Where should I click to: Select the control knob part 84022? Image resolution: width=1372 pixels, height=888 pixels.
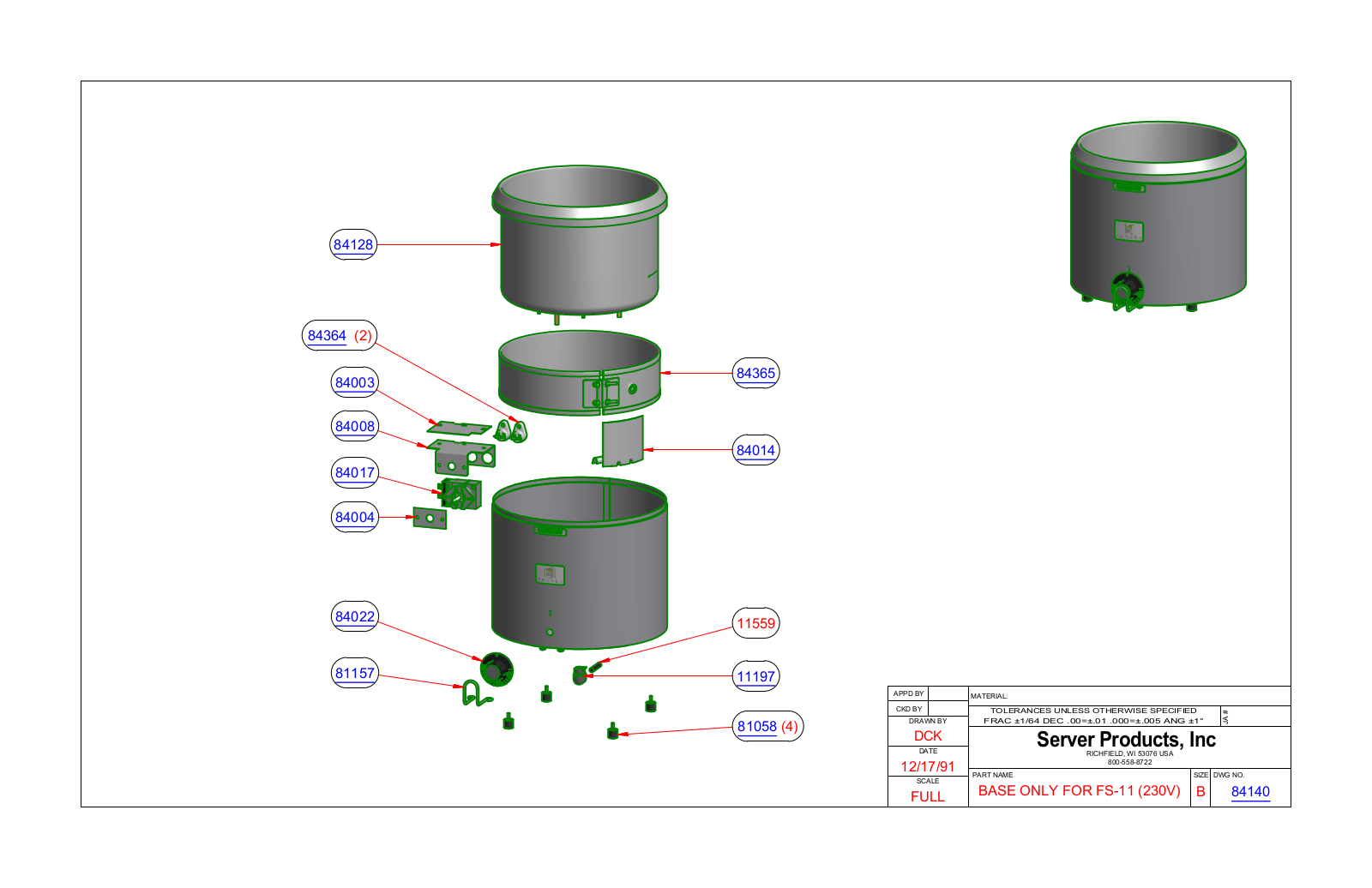496,669
